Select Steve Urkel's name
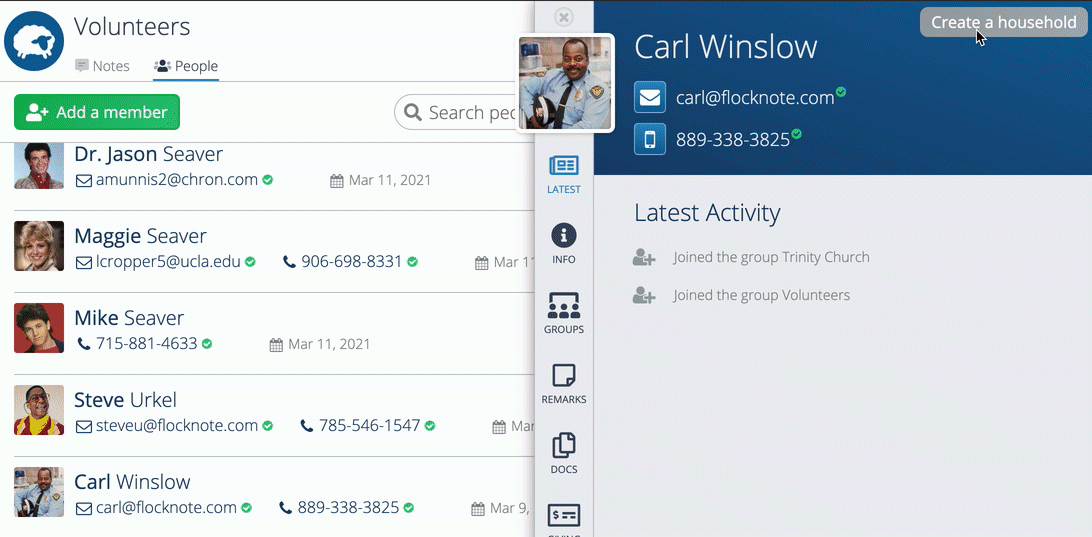Screen dimensions: 1092x537 pos(125,400)
